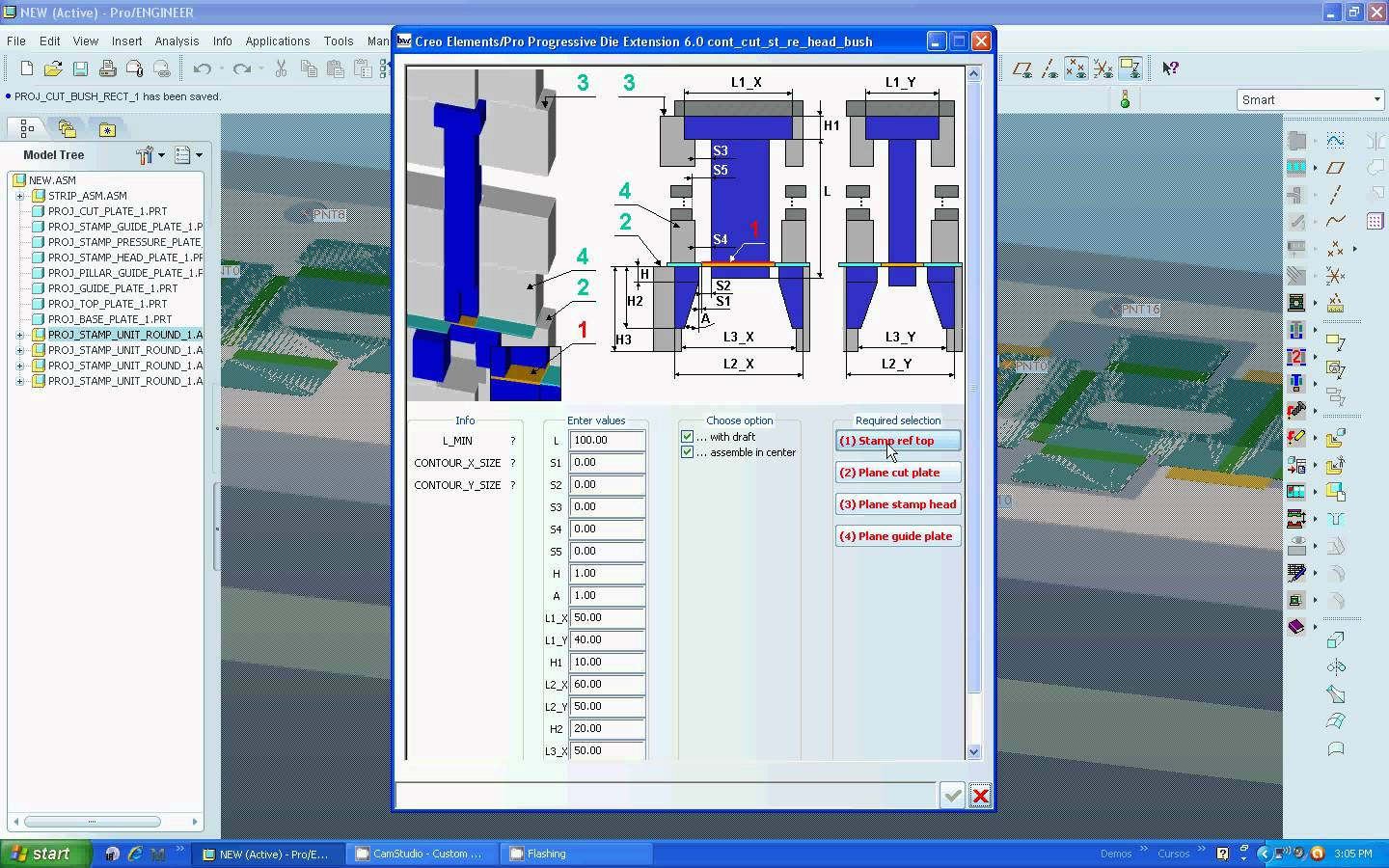The image size is (1389, 868).
Task: Click '(2) Plane cut plate' selection button
Action: (x=898, y=473)
